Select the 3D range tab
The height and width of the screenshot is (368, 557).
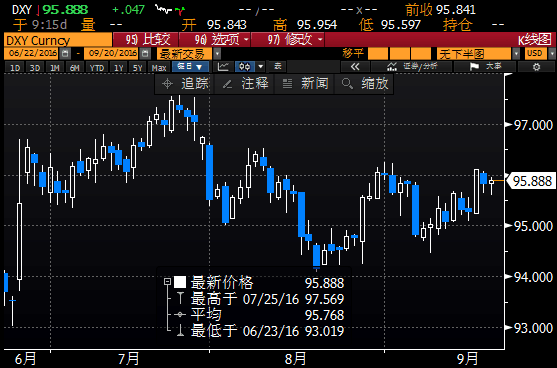[x=35, y=67]
